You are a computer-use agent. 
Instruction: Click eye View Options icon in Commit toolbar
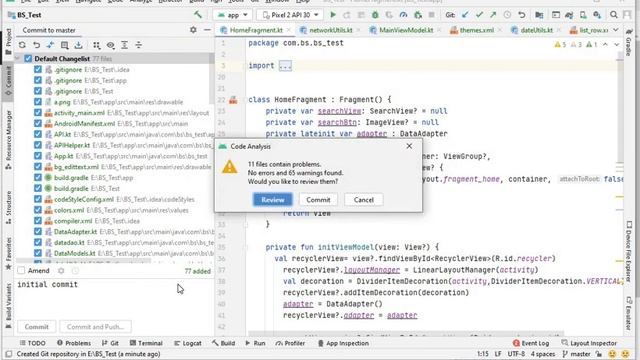coord(111,45)
